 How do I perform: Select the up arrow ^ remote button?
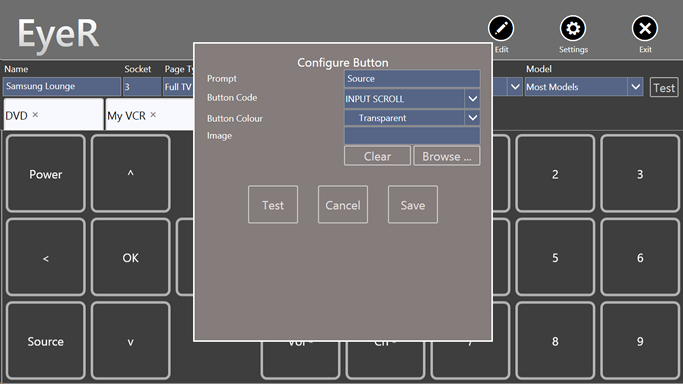point(131,174)
